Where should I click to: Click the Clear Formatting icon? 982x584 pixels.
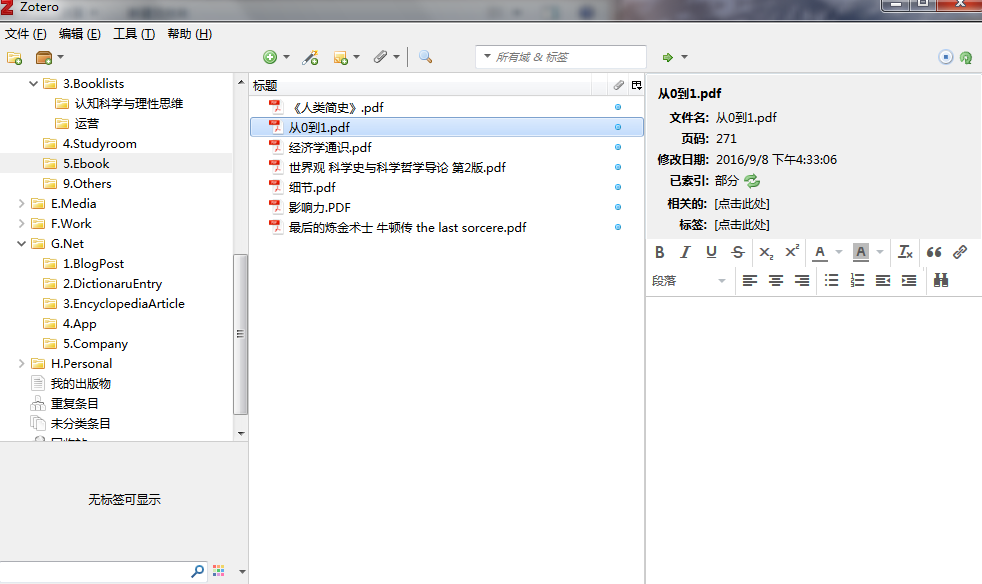click(x=906, y=252)
